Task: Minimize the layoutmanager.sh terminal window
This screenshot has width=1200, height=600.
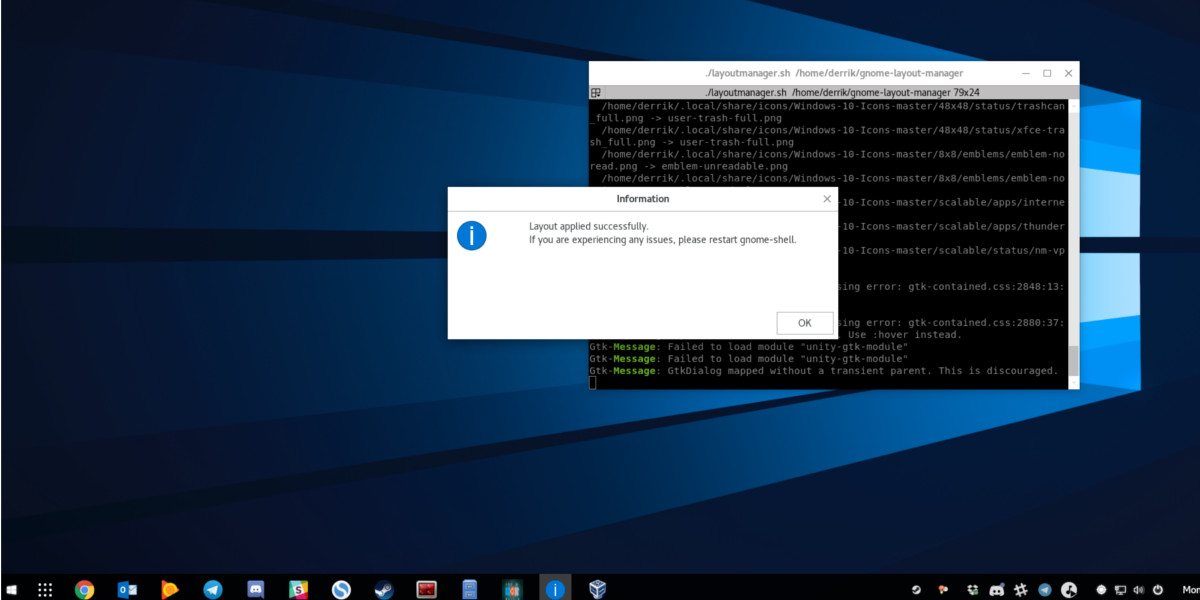Action: (x=1025, y=73)
